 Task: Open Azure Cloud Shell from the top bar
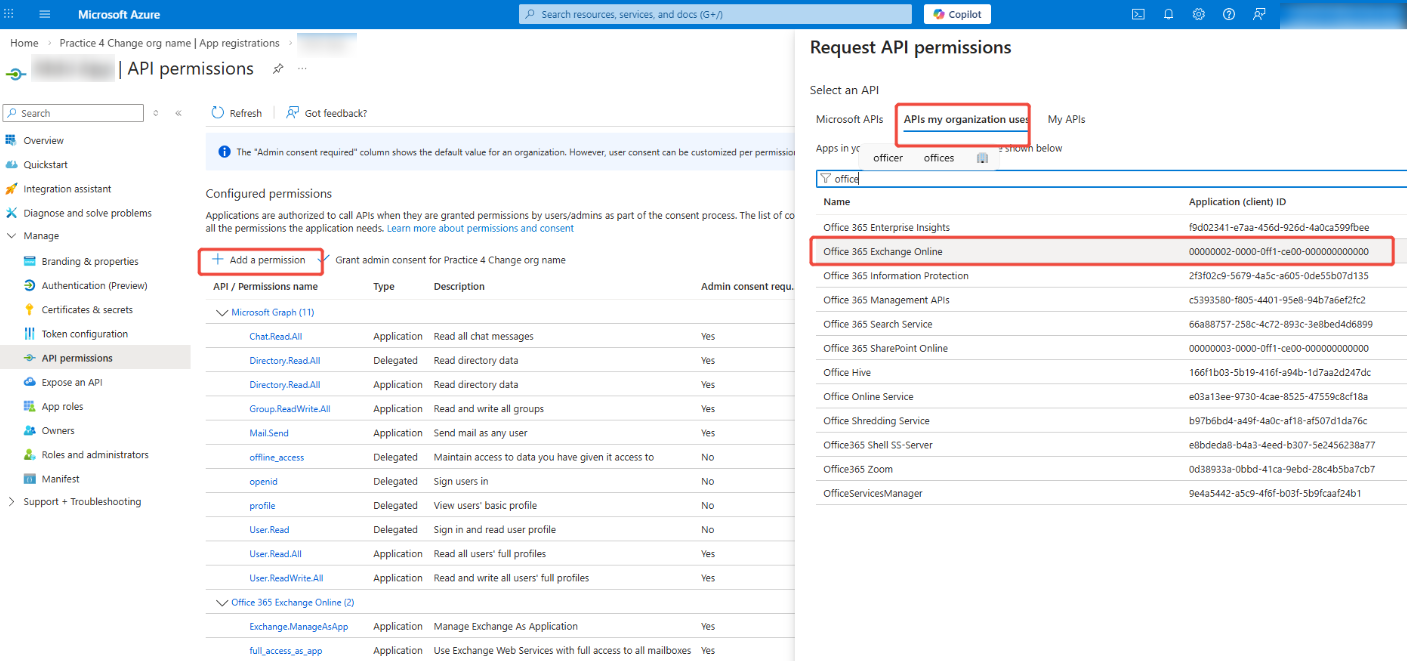click(1138, 14)
